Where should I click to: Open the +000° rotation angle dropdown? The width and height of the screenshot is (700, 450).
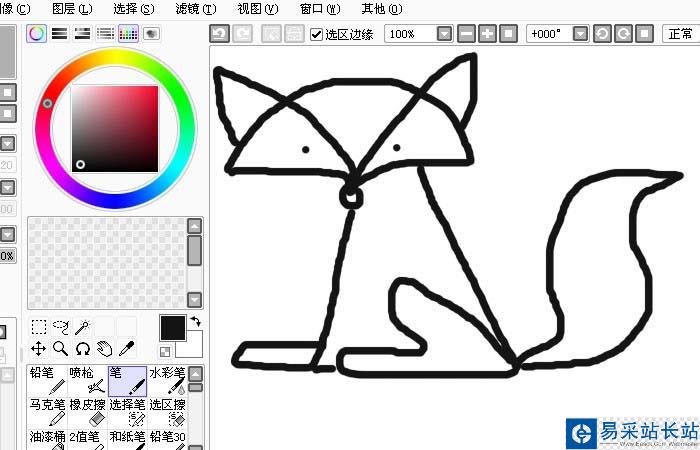pos(579,34)
